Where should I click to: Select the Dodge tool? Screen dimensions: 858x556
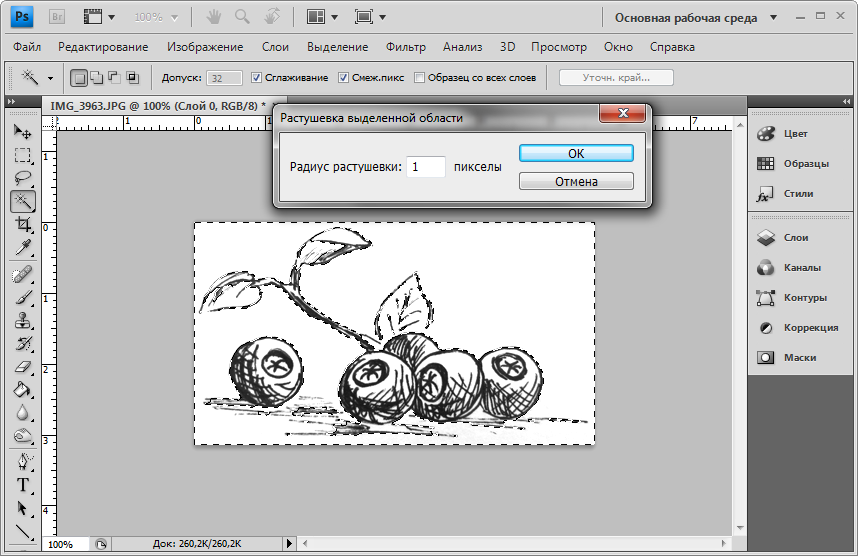[22, 436]
